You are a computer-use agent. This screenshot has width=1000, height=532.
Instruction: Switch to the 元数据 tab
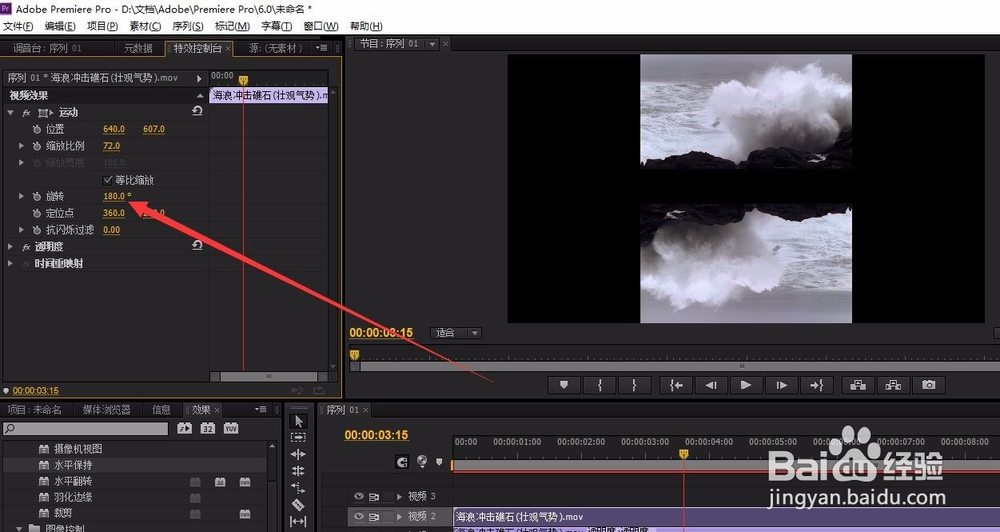pyautogui.click(x=138, y=48)
